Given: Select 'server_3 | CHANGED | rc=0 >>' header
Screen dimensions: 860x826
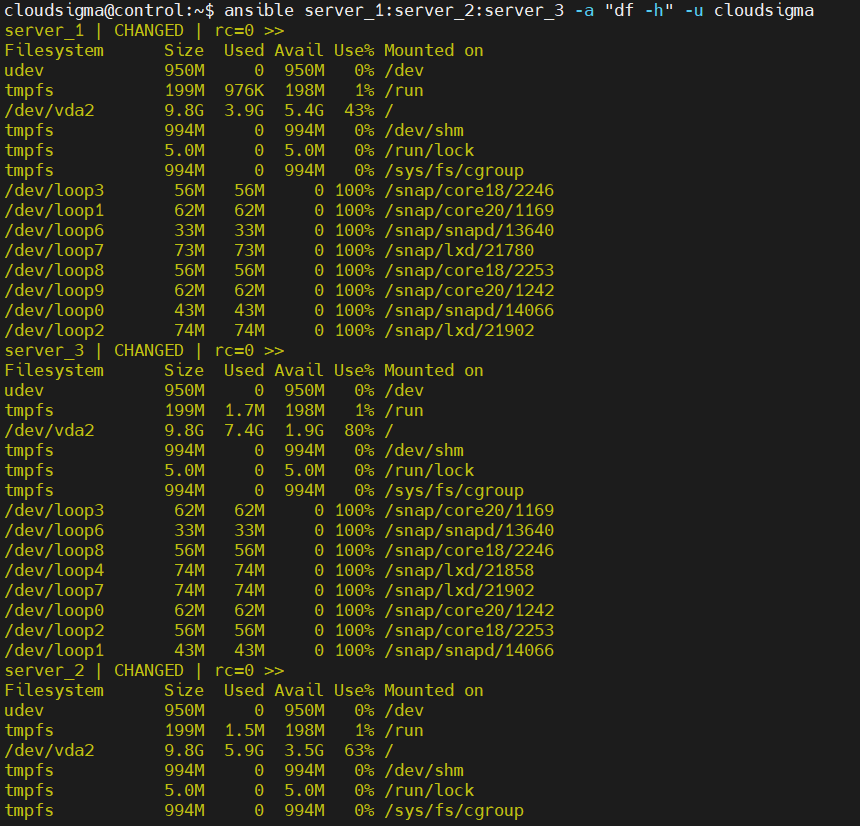Looking at the screenshot, I should [x=144, y=350].
